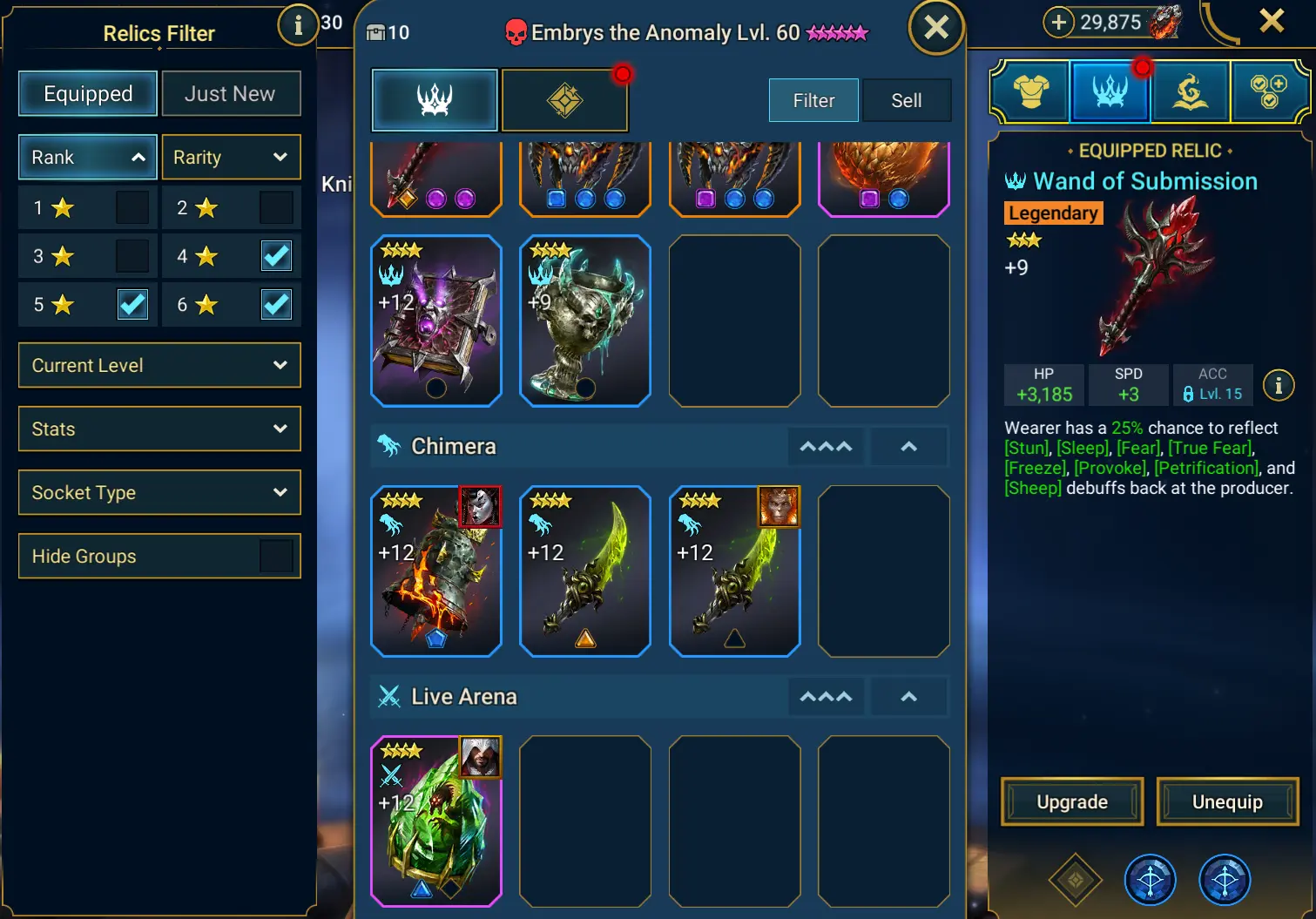Image resolution: width=1316 pixels, height=919 pixels.
Task: Open the Socket Type dropdown
Action: click(x=159, y=492)
